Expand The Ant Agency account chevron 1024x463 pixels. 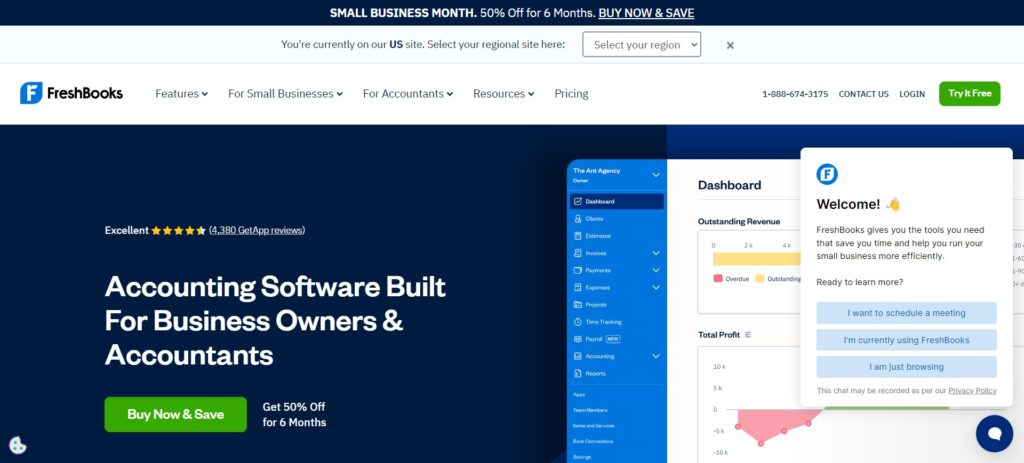656,175
